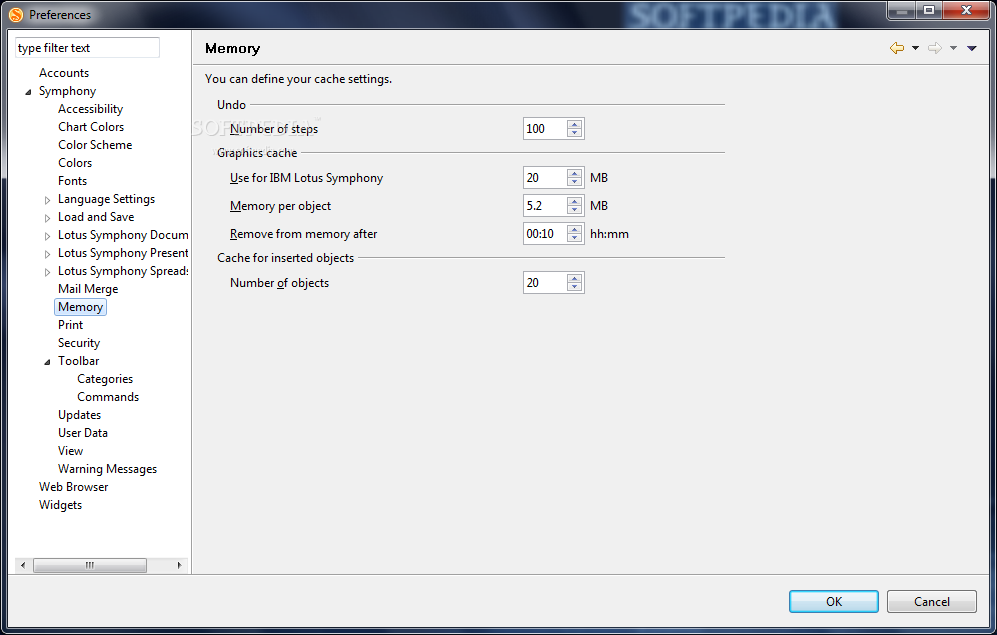Screen dimensions: 997x635
Task: Decrease the Number of objects value
Action: [575, 287]
